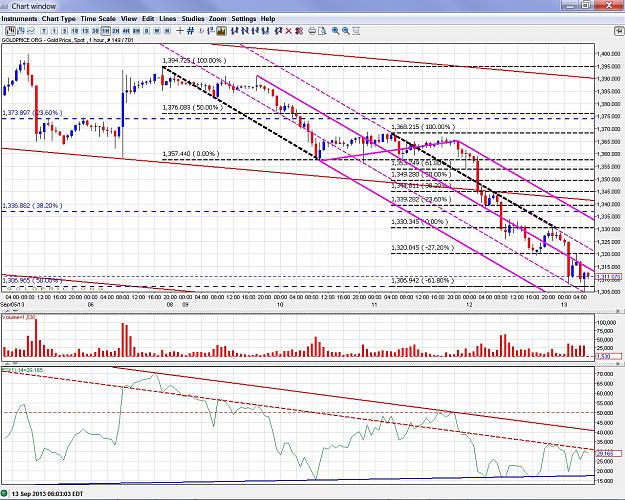Click the zoom in magnifier icon

pos(336,31)
